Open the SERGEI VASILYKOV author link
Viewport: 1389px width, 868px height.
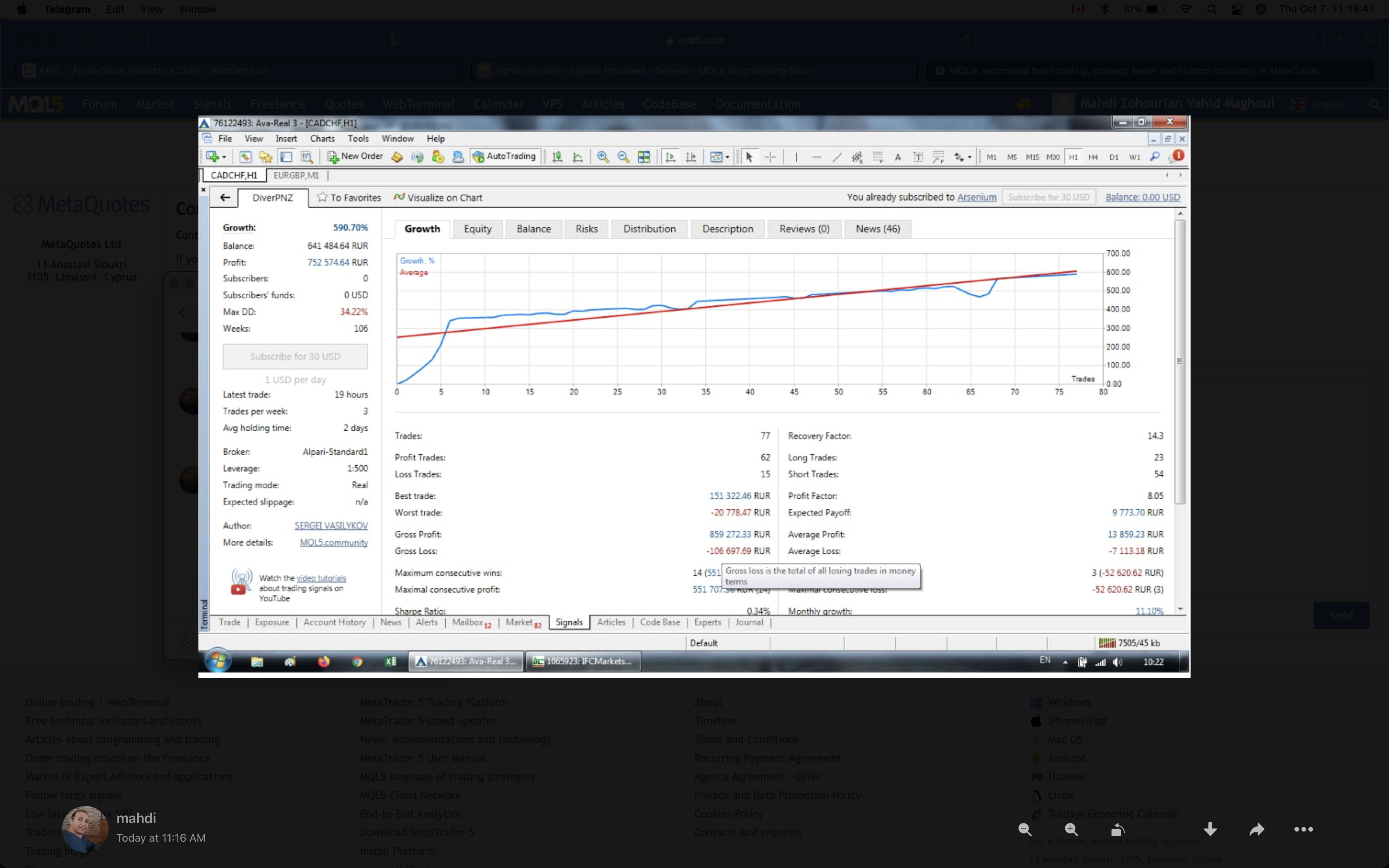(x=331, y=525)
